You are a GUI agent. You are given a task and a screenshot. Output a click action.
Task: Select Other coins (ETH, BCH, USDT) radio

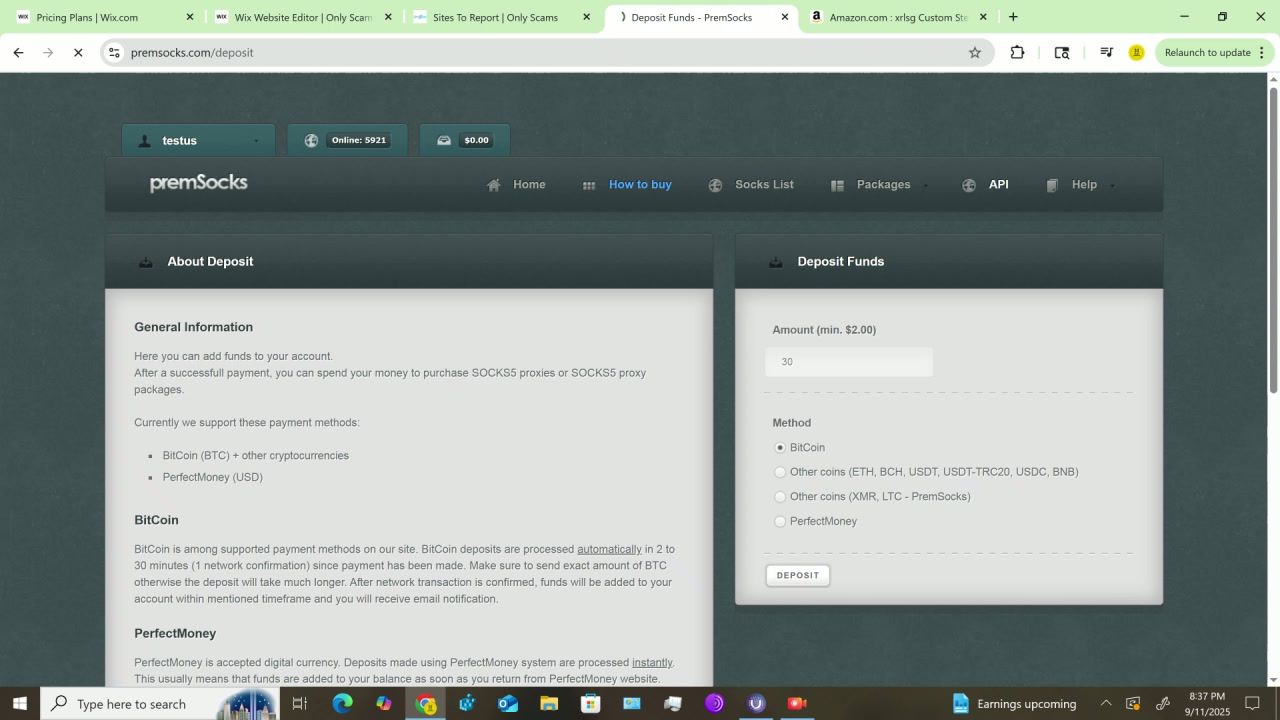click(780, 472)
